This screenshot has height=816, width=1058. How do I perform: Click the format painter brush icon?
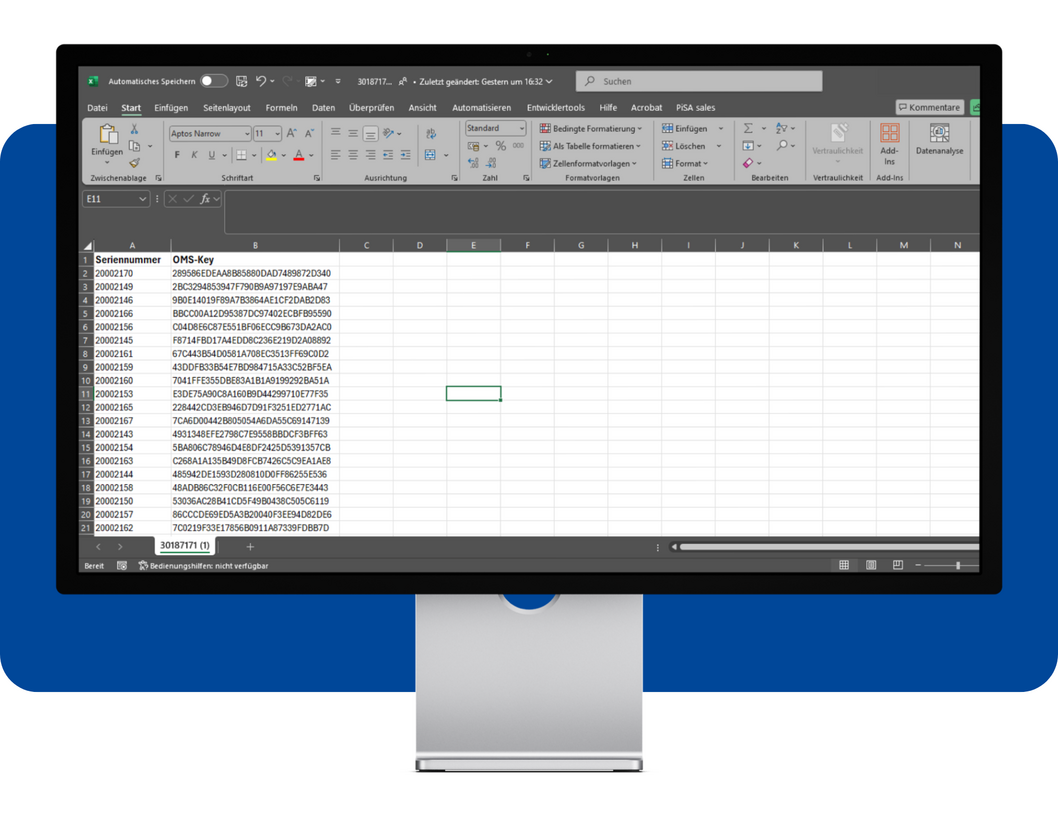(135, 163)
